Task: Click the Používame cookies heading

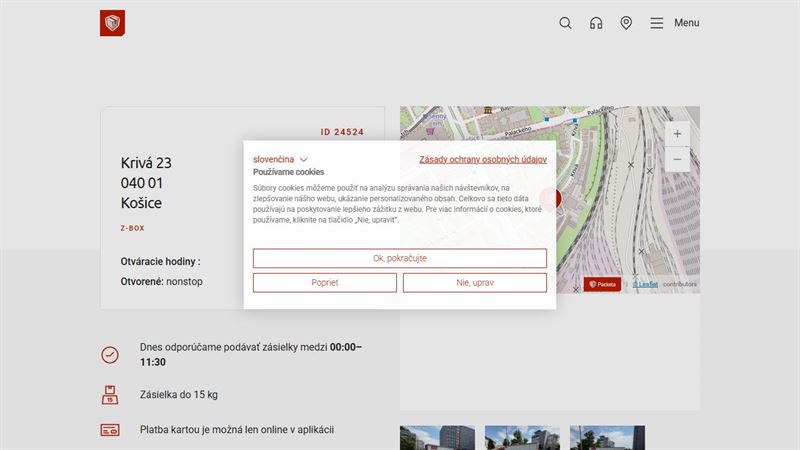Action: (288, 172)
